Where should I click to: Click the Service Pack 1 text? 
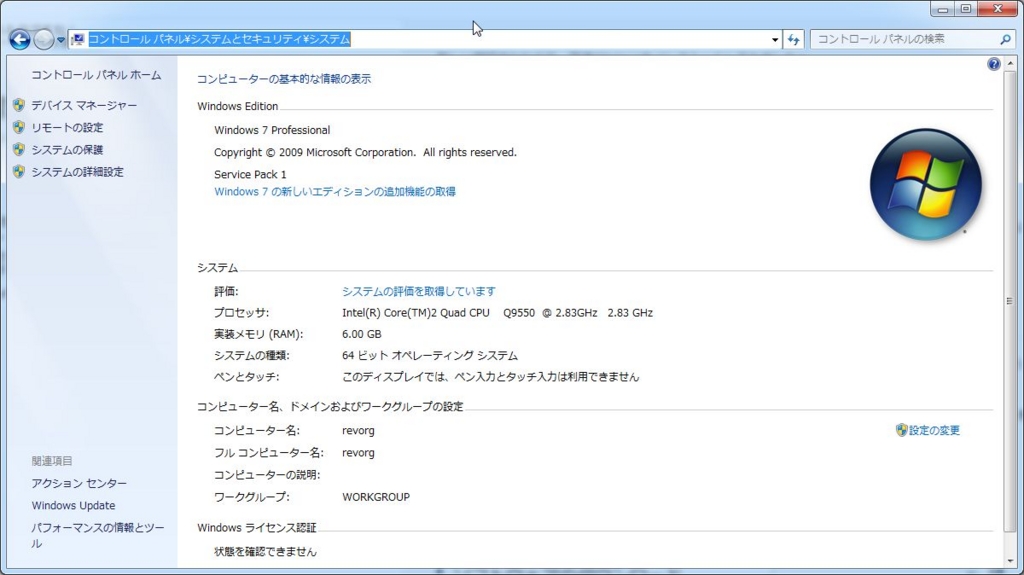pos(250,174)
